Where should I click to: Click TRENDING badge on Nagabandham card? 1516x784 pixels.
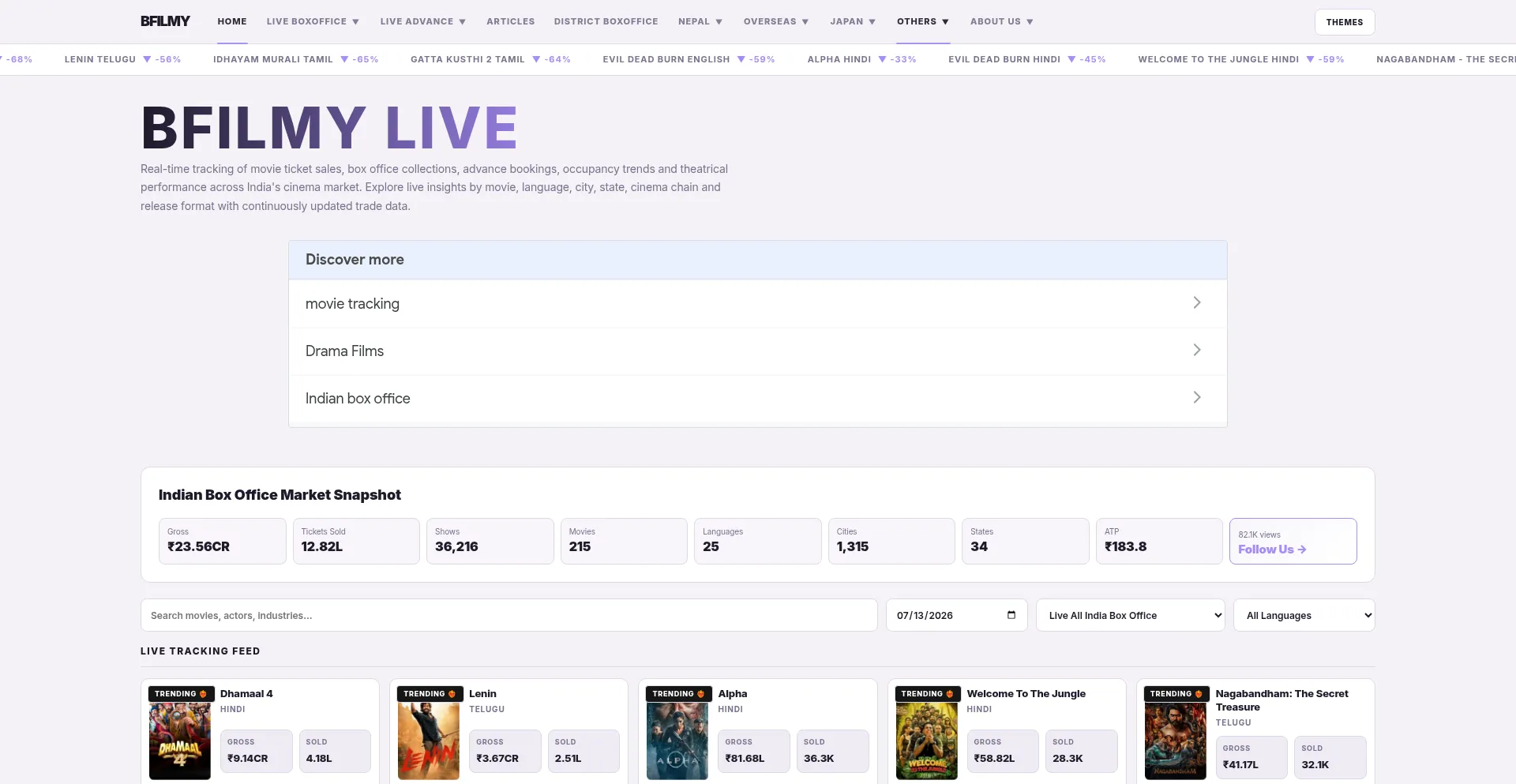[1176, 694]
